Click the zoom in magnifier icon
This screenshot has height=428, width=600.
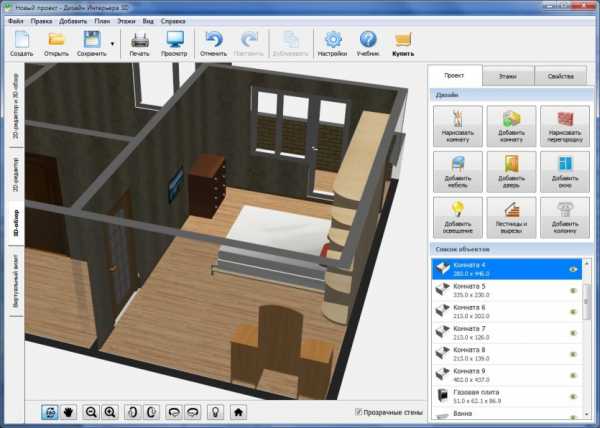click(x=110, y=411)
